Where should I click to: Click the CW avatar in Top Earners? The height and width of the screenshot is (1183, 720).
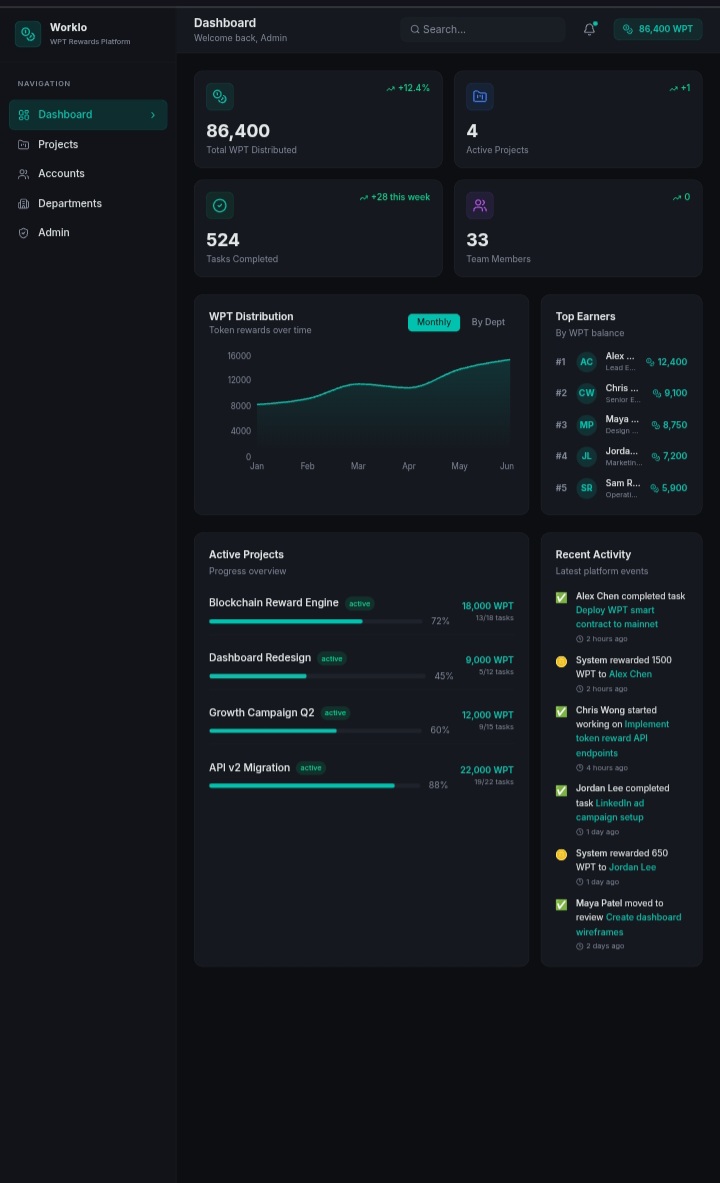586,393
